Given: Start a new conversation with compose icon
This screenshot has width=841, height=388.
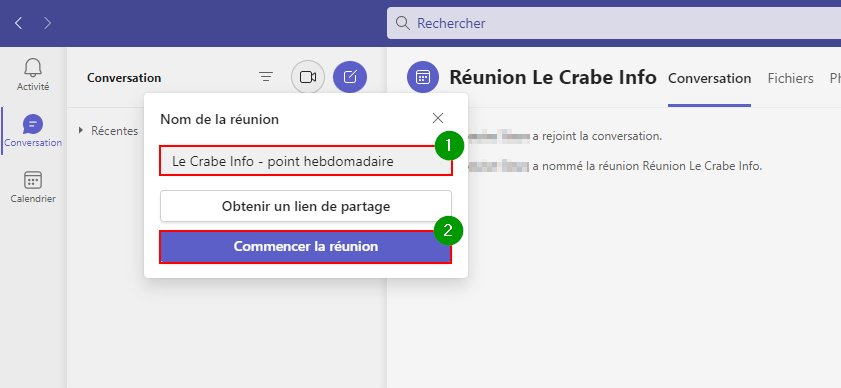Looking at the screenshot, I should point(350,77).
